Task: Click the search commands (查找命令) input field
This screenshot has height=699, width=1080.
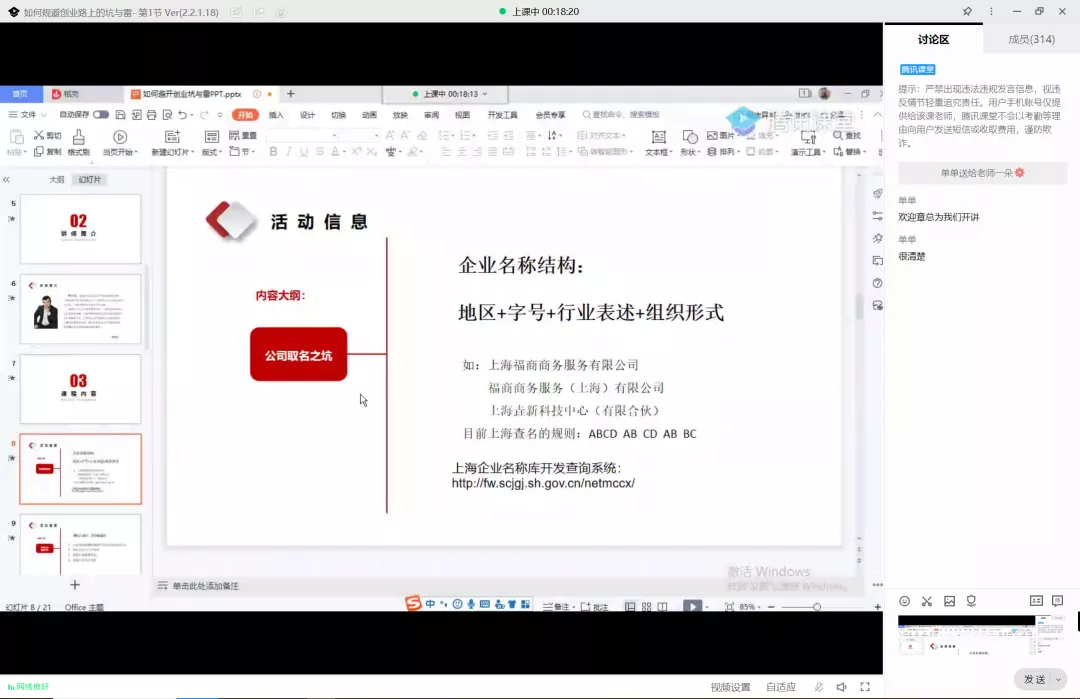Action: (x=622, y=114)
